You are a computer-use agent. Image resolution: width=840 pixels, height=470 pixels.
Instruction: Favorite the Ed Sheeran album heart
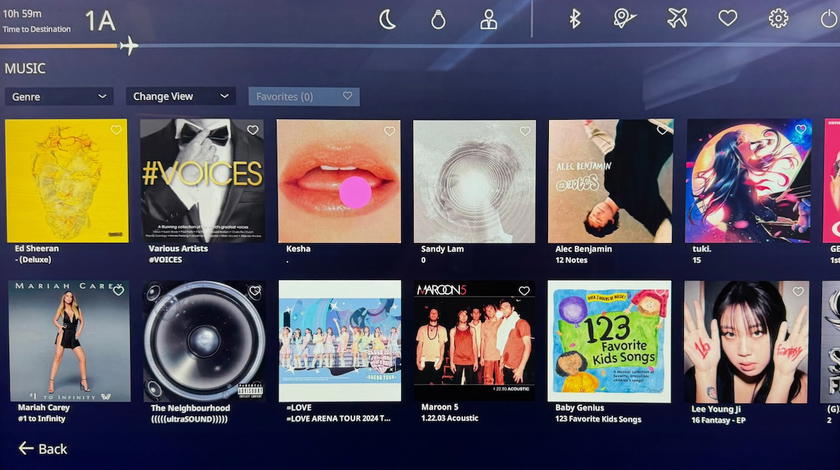[116, 130]
